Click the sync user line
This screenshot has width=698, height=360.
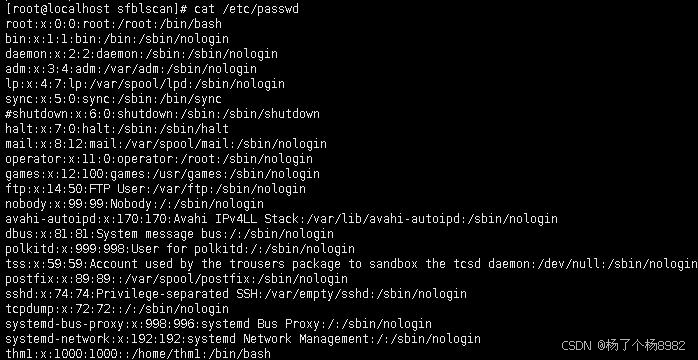pos(114,99)
